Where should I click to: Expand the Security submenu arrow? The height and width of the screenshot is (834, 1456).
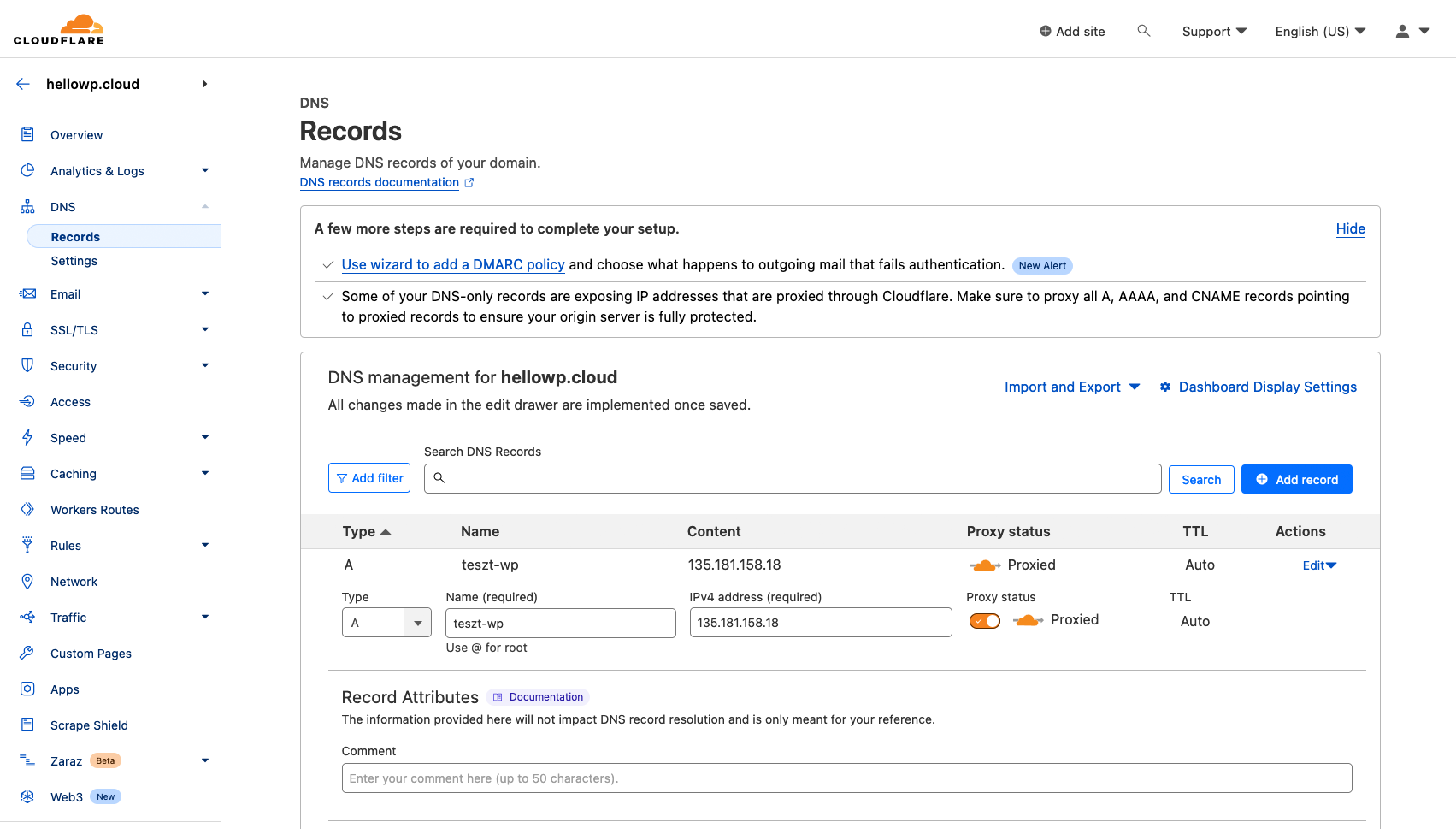coord(205,365)
